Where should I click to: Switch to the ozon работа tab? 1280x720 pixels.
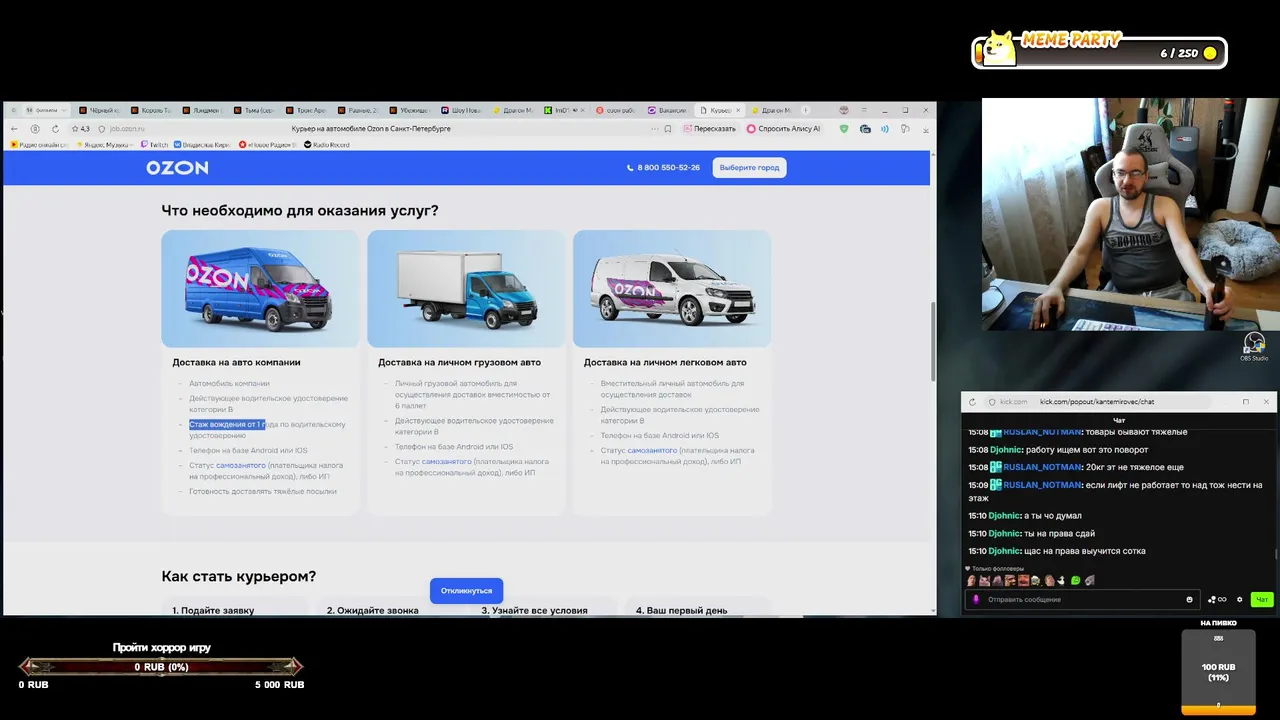click(615, 110)
